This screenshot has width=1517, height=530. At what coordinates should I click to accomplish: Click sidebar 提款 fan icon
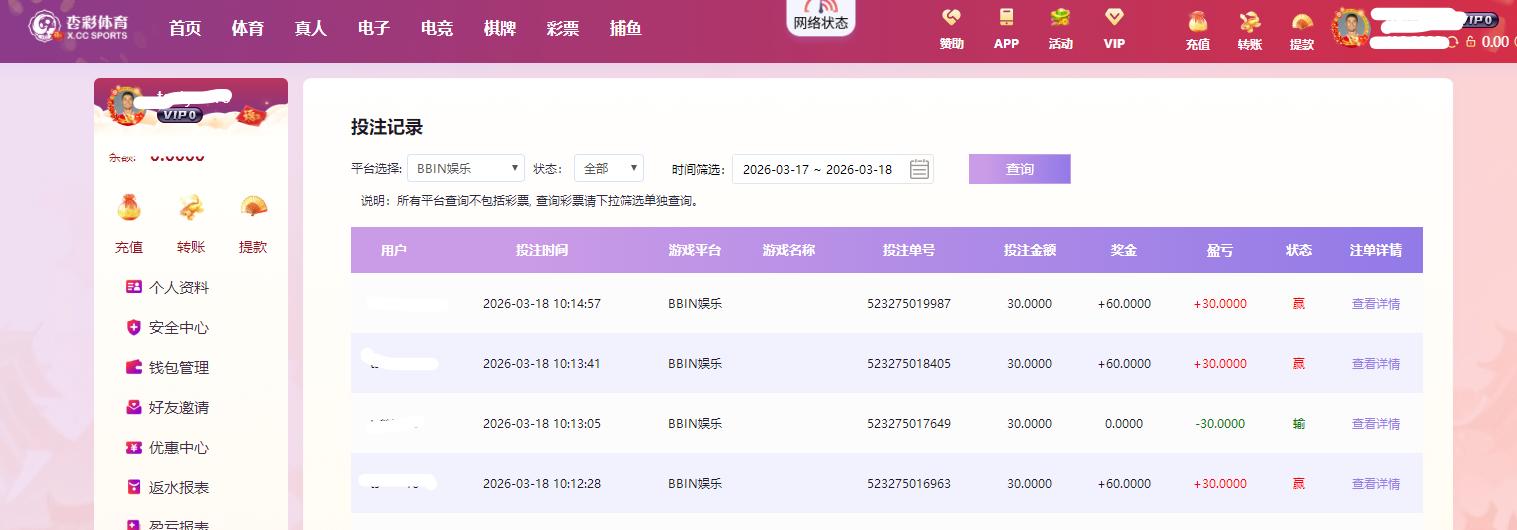[x=253, y=207]
